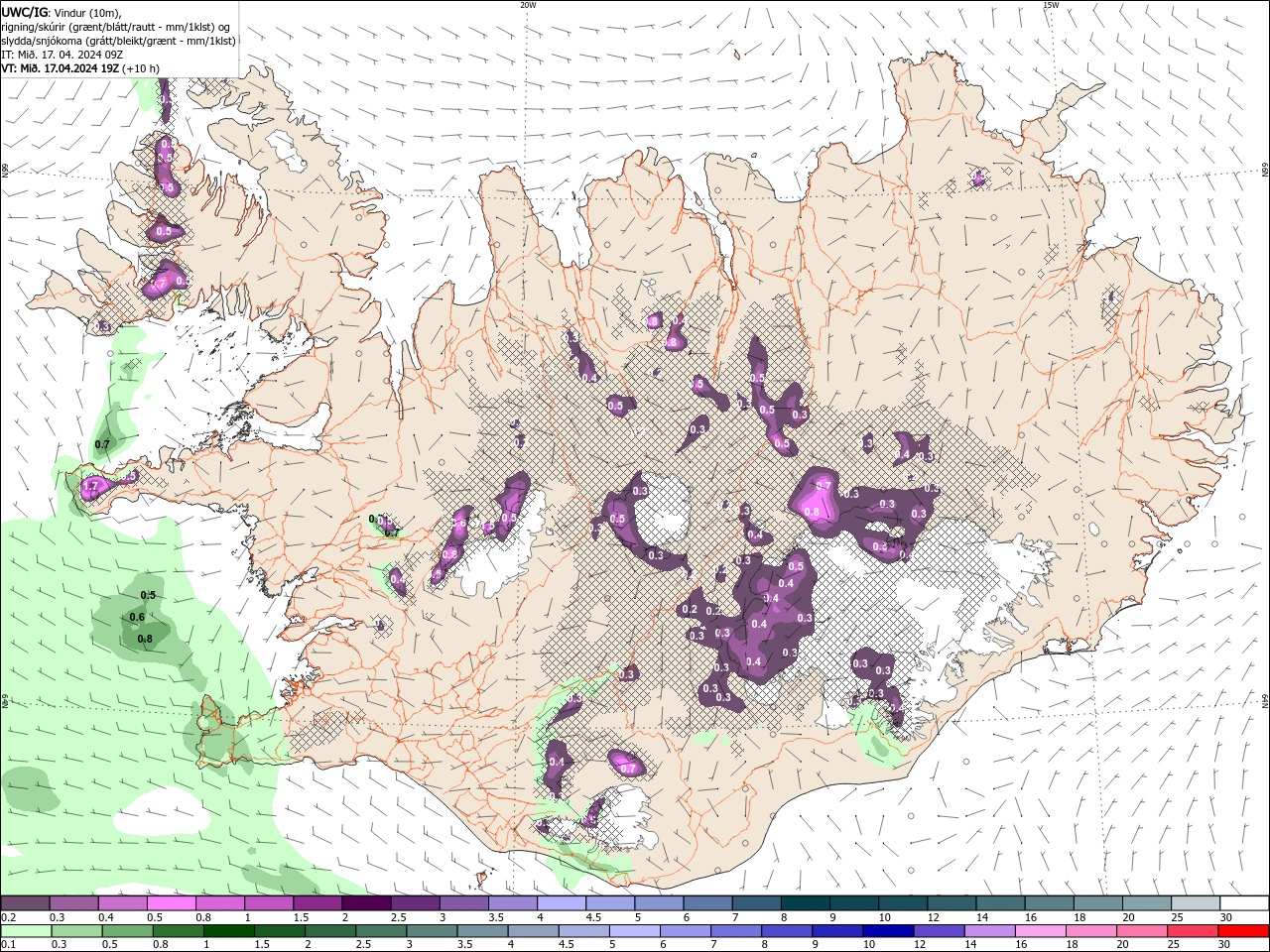Click the bright red 30 rain swatch

point(1243,931)
